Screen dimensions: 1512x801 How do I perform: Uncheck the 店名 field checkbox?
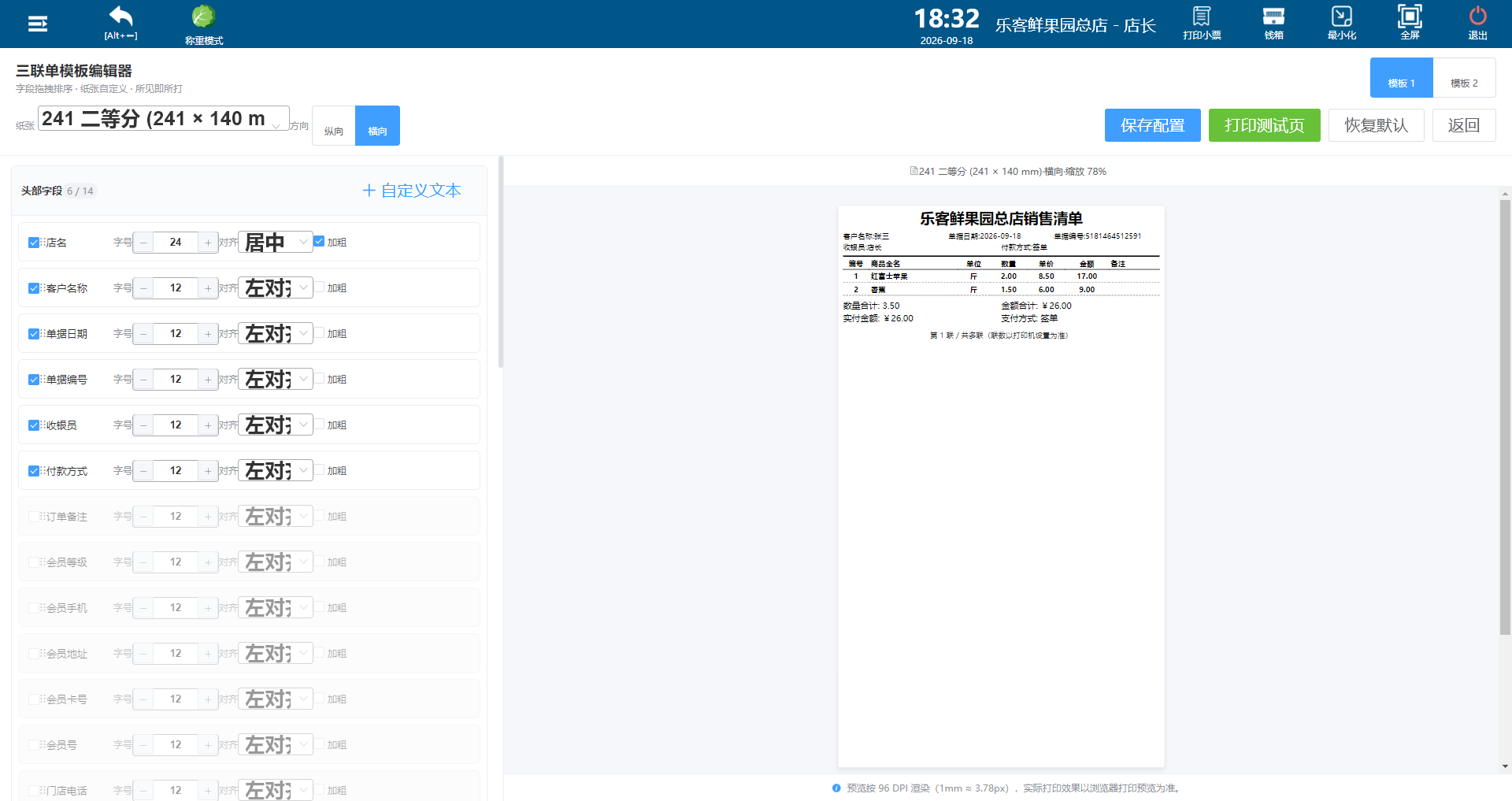(34, 243)
